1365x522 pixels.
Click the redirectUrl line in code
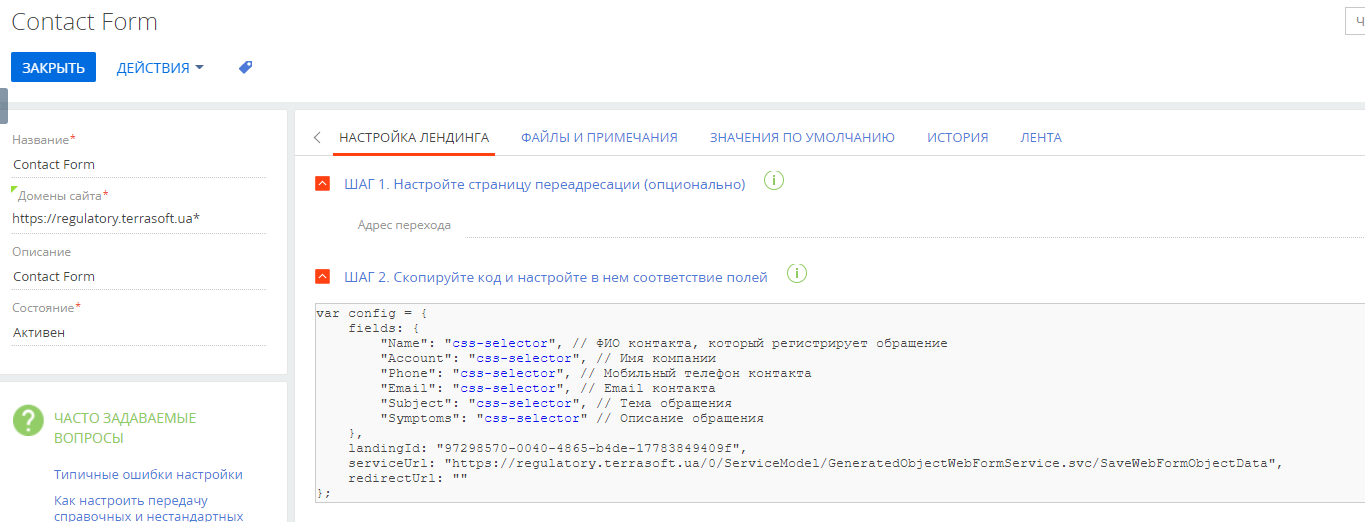(x=408, y=478)
